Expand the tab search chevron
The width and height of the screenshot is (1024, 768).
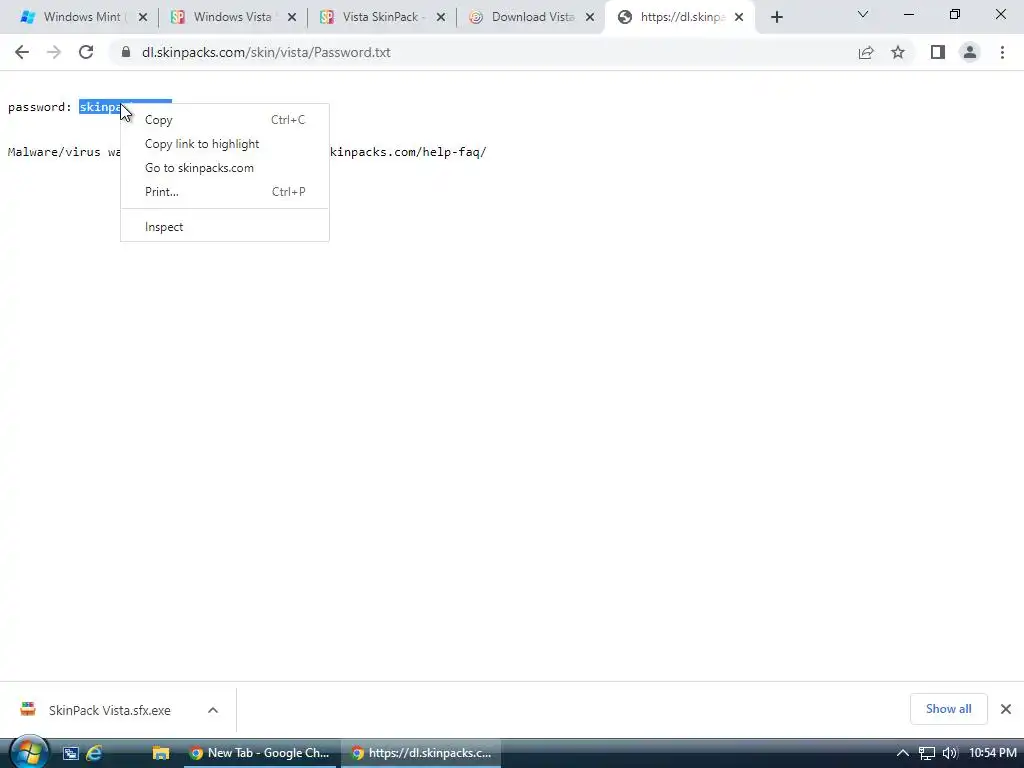click(x=863, y=14)
